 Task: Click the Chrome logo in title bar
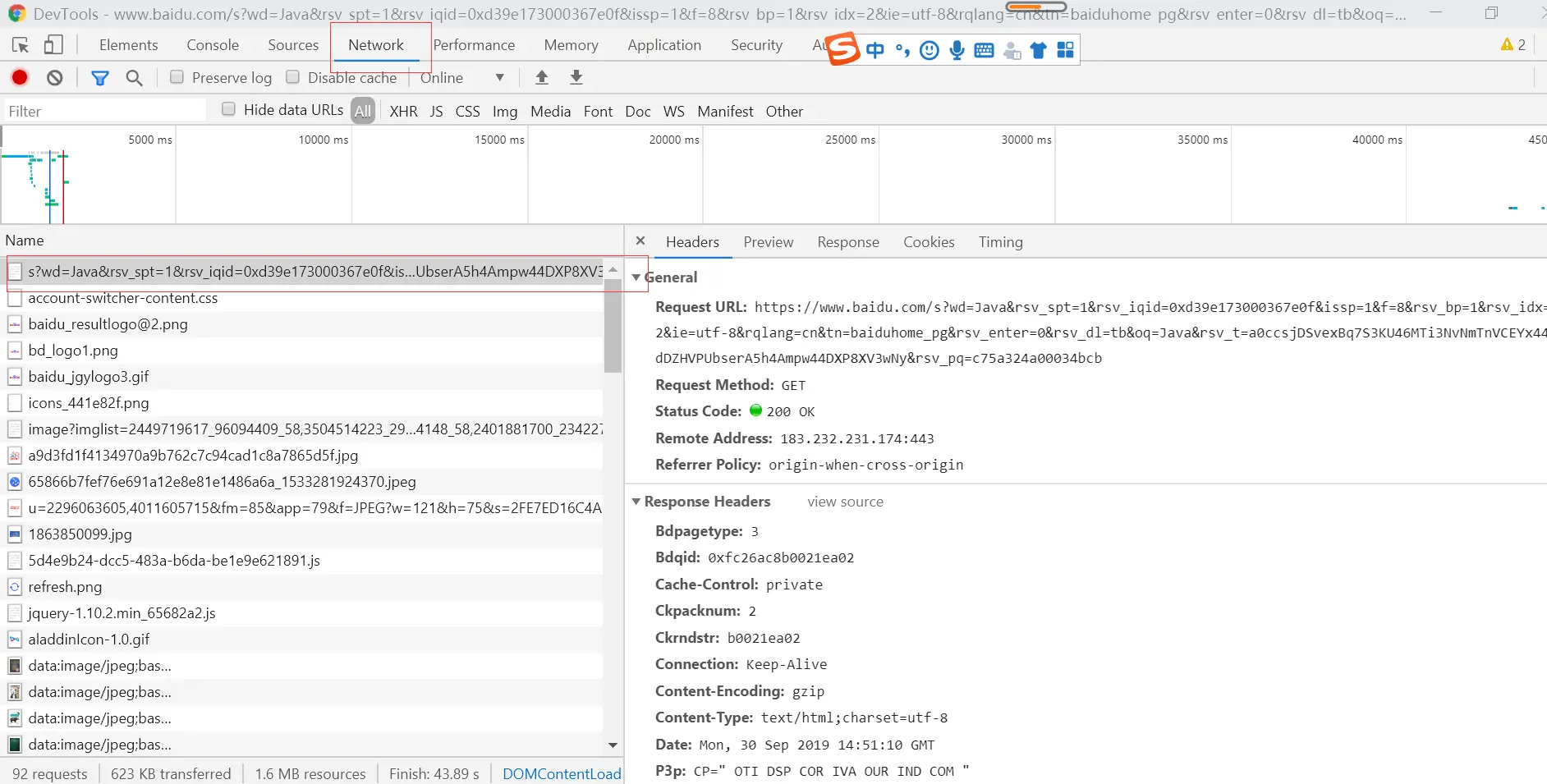pyautogui.click(x=16, y=13)
